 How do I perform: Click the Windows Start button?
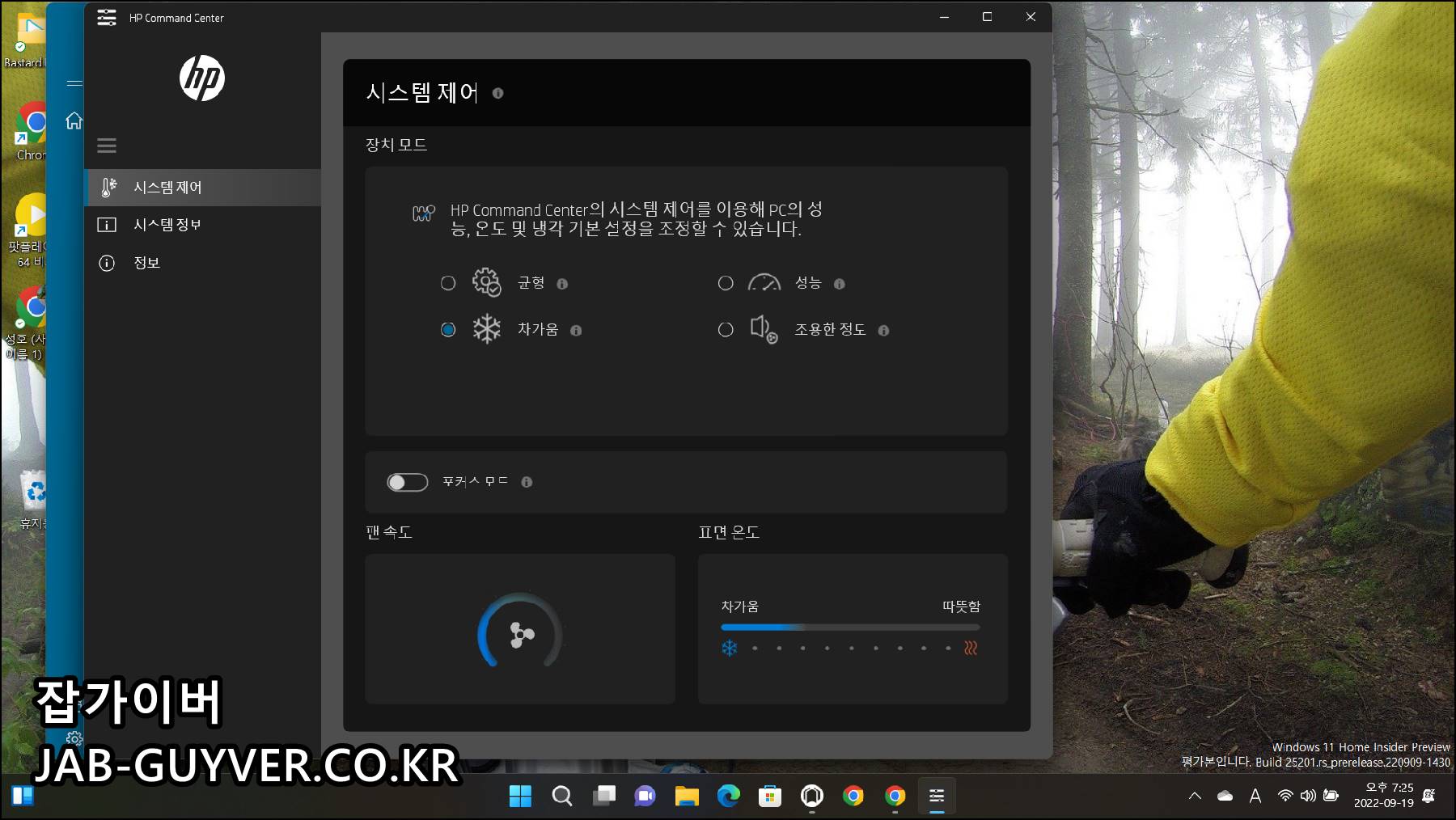point(521,796)
